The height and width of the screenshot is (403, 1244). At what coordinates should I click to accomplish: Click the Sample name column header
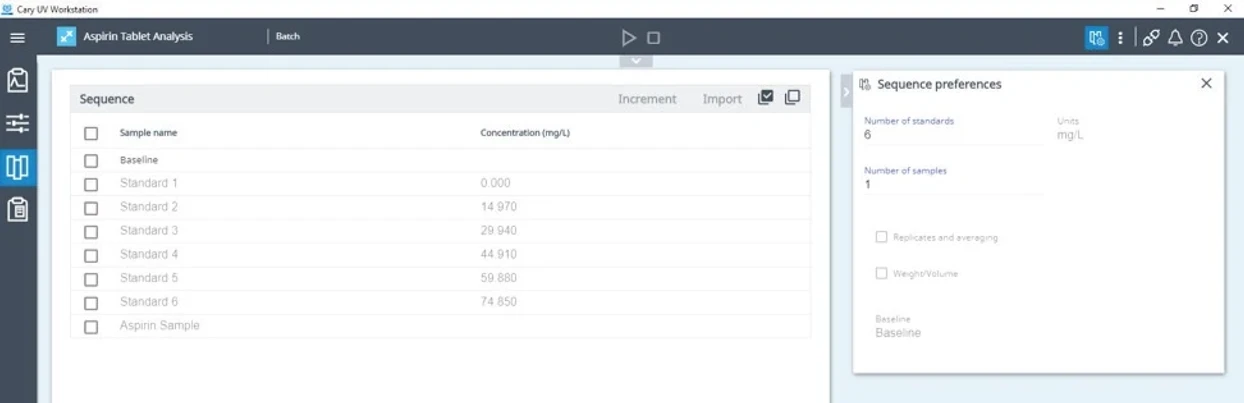148,133
